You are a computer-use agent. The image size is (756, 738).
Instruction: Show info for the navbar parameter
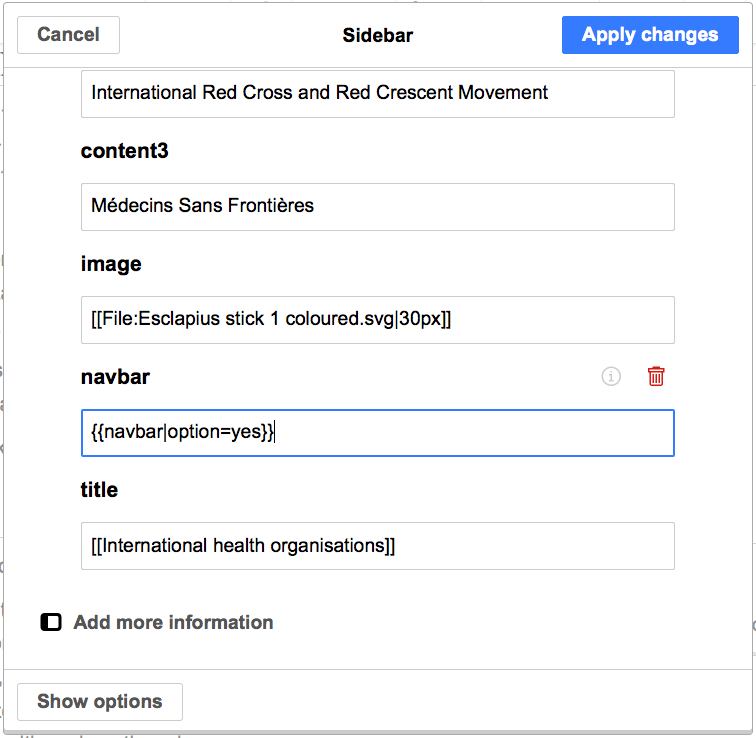pos(611,376)
